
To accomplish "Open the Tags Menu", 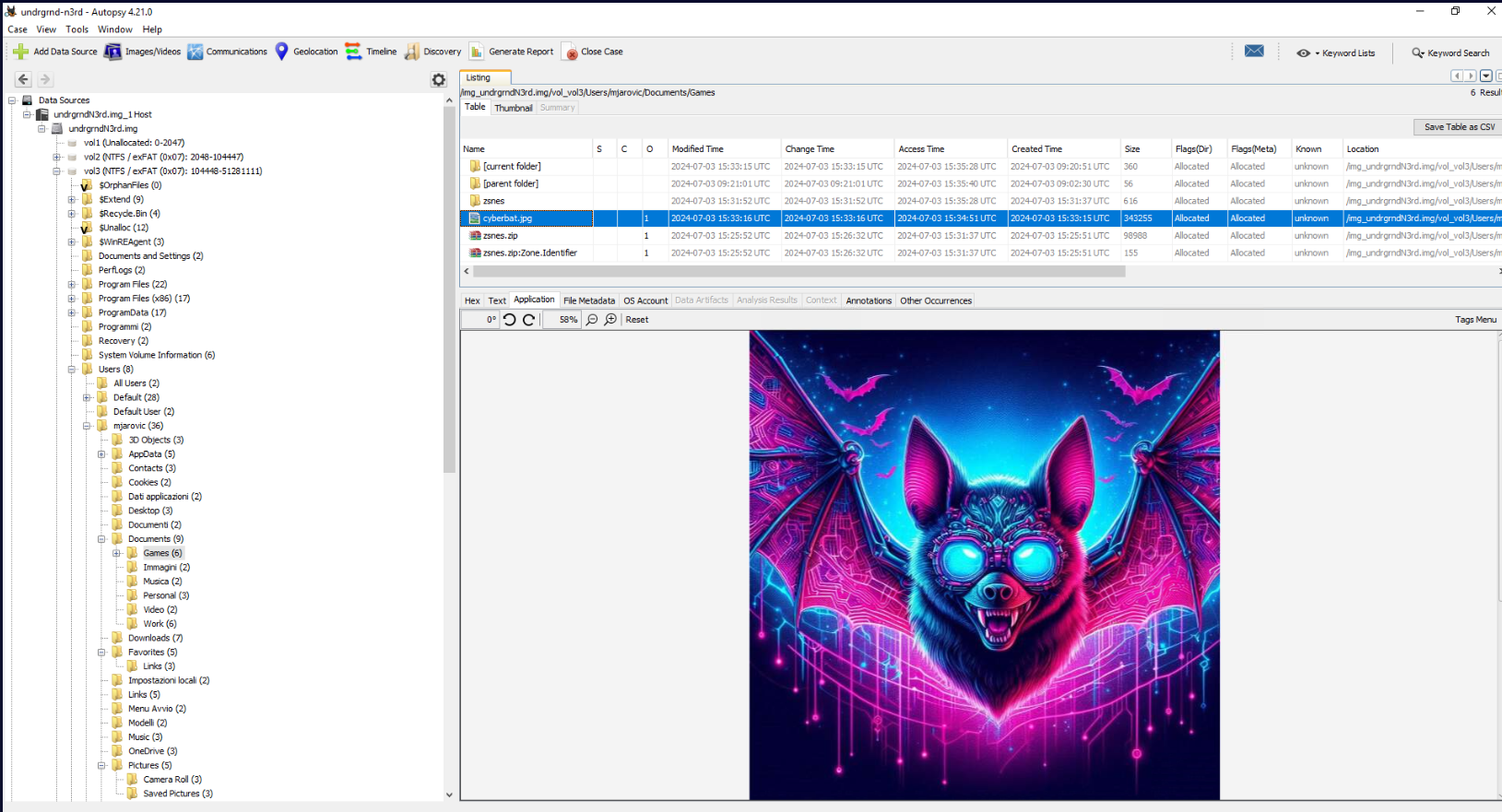I will pos(1475,320).
